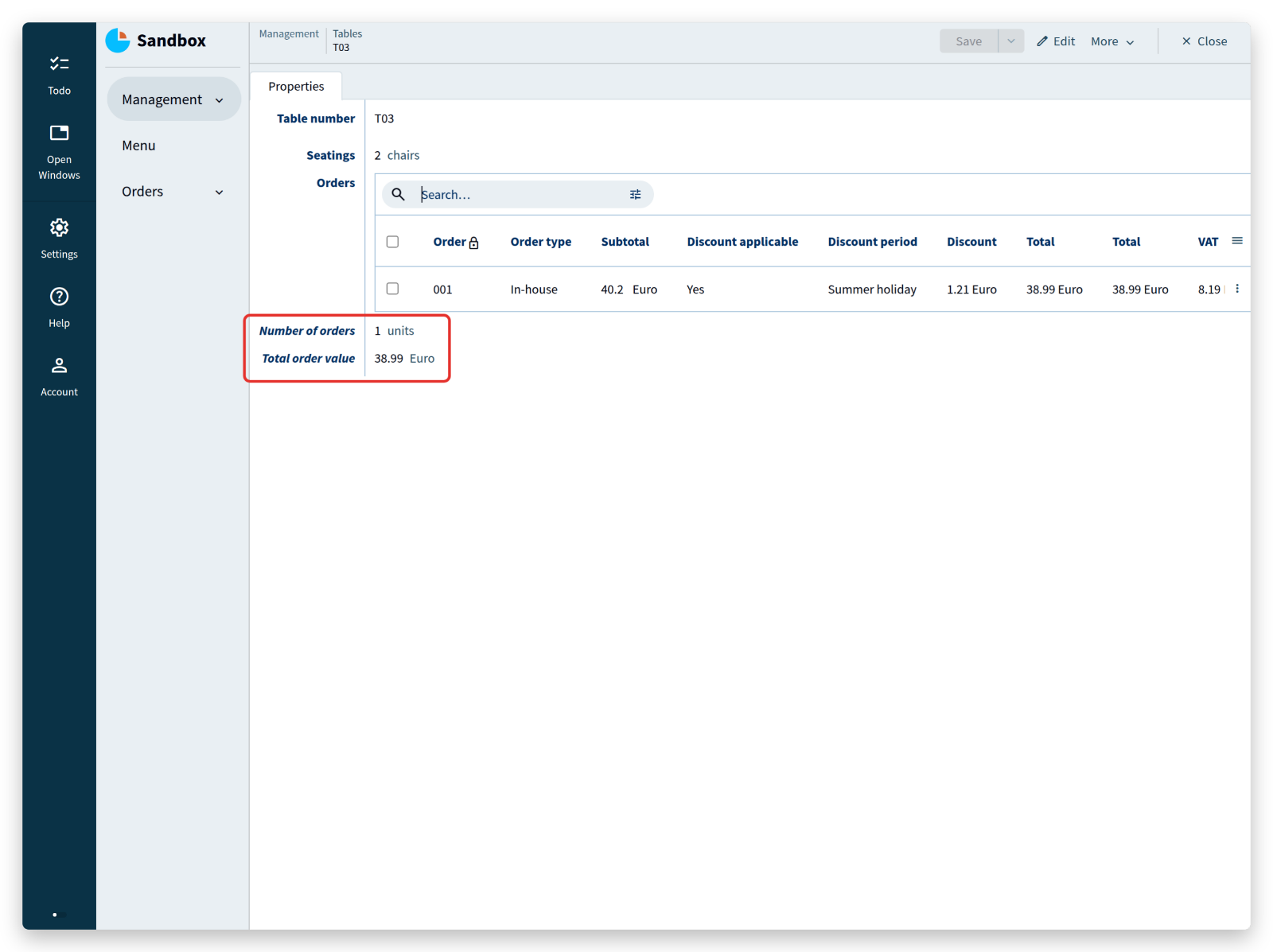Expand the Save button dropdown arrow

pyautogui.click(x=1010, y=41)
